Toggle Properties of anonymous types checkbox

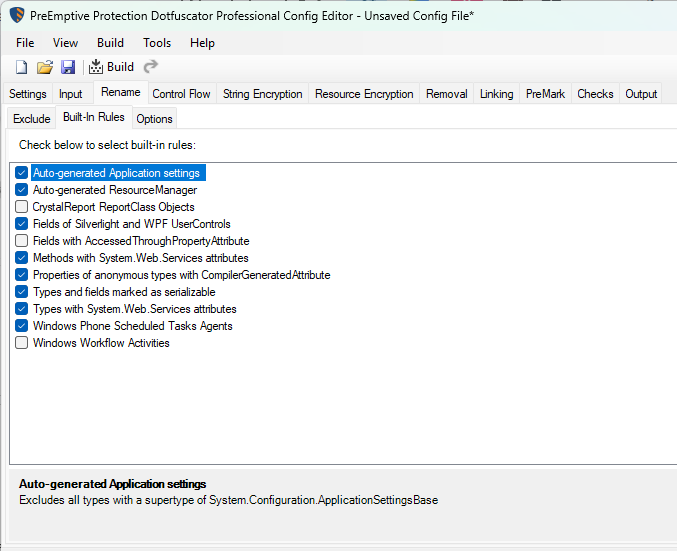tap(22, 275)
